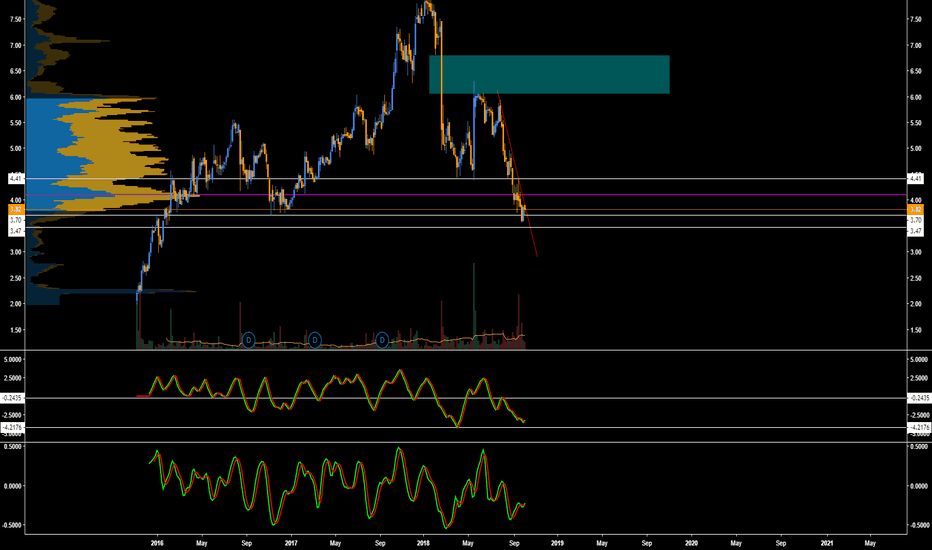Screen dimensions: 932x550
Task: Click 2.00 value on right price scale
Action: (915, 304)
